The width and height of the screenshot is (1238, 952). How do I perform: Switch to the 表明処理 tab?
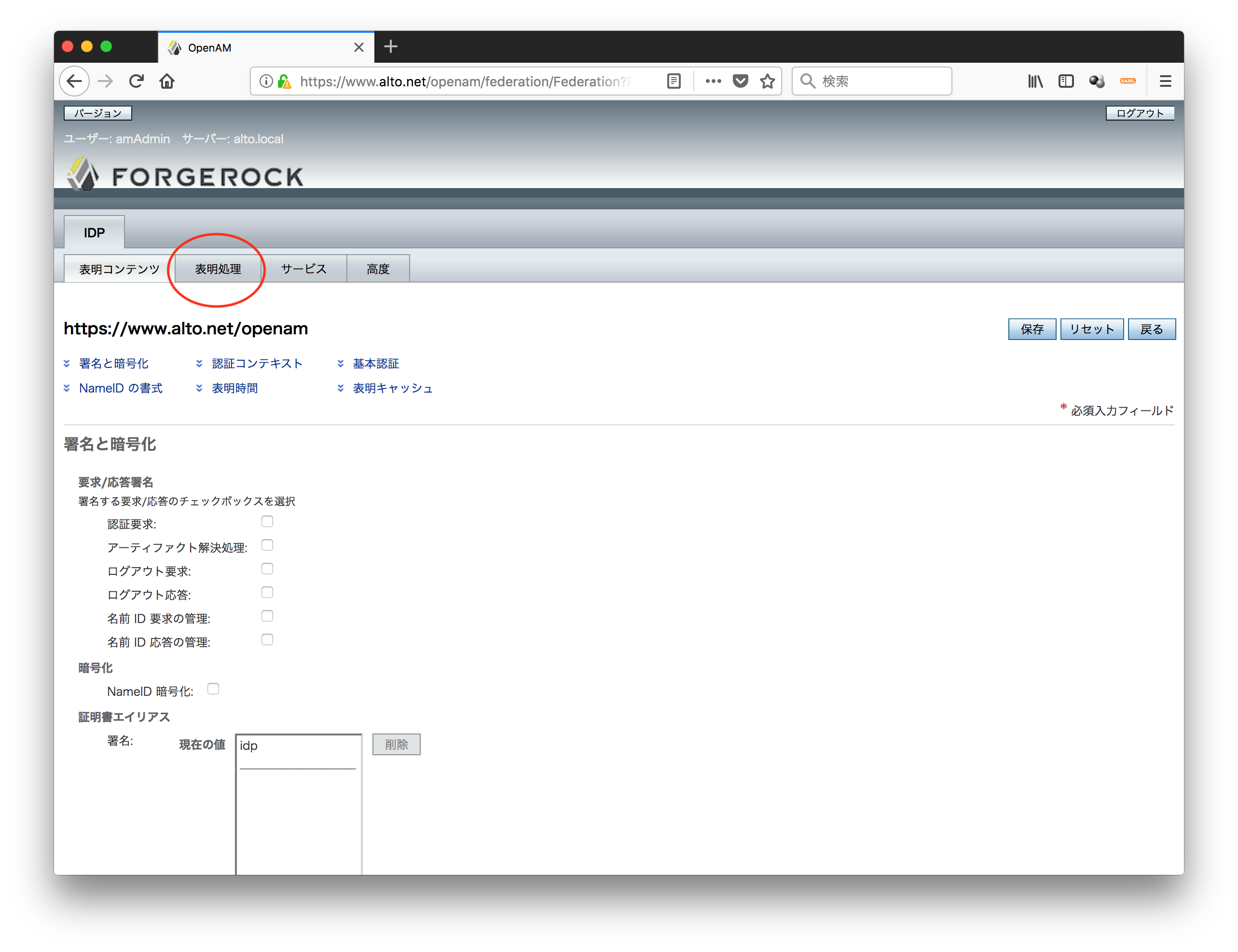coord(218,269)
